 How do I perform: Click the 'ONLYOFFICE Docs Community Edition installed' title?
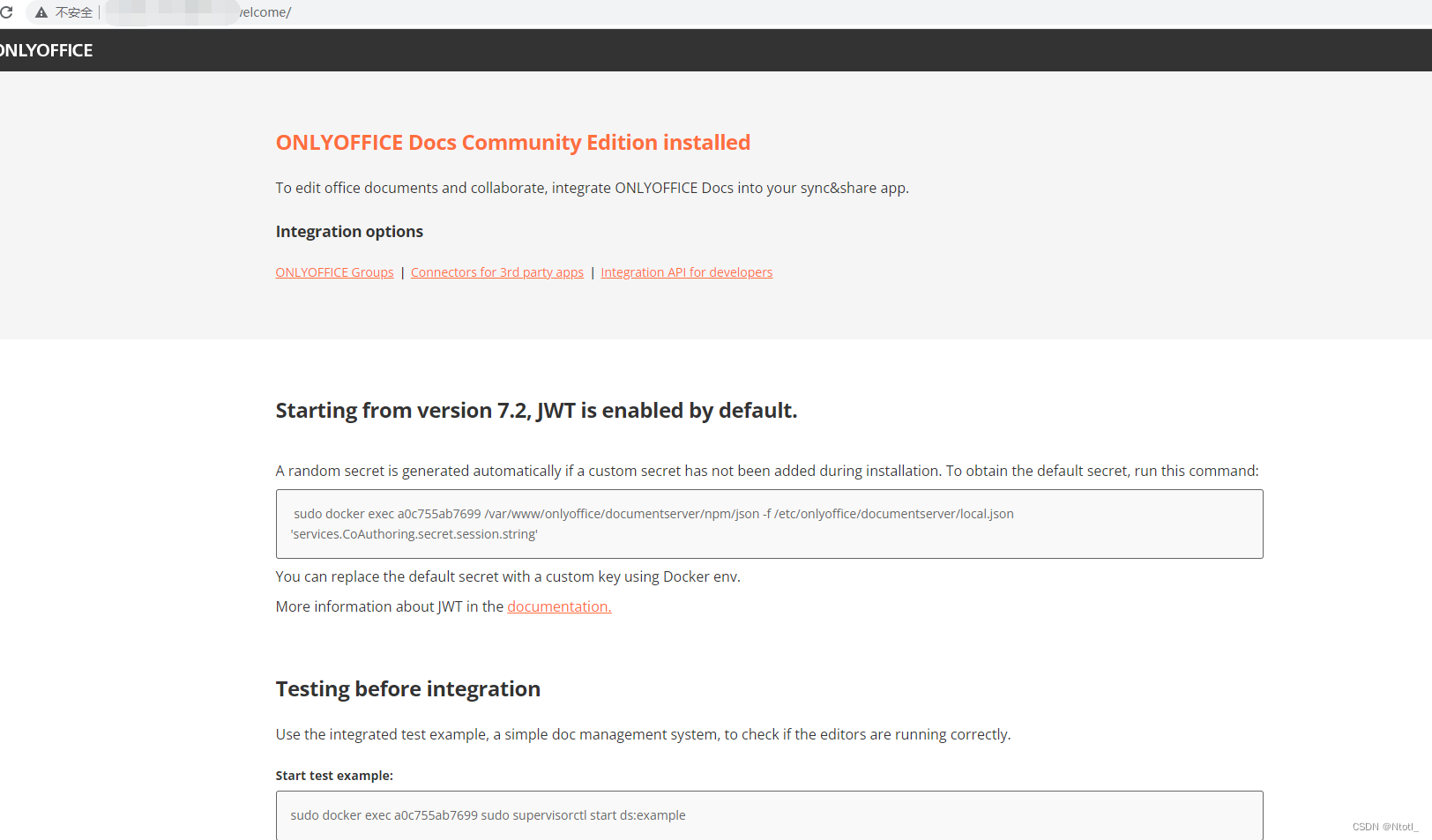[512, 142]
